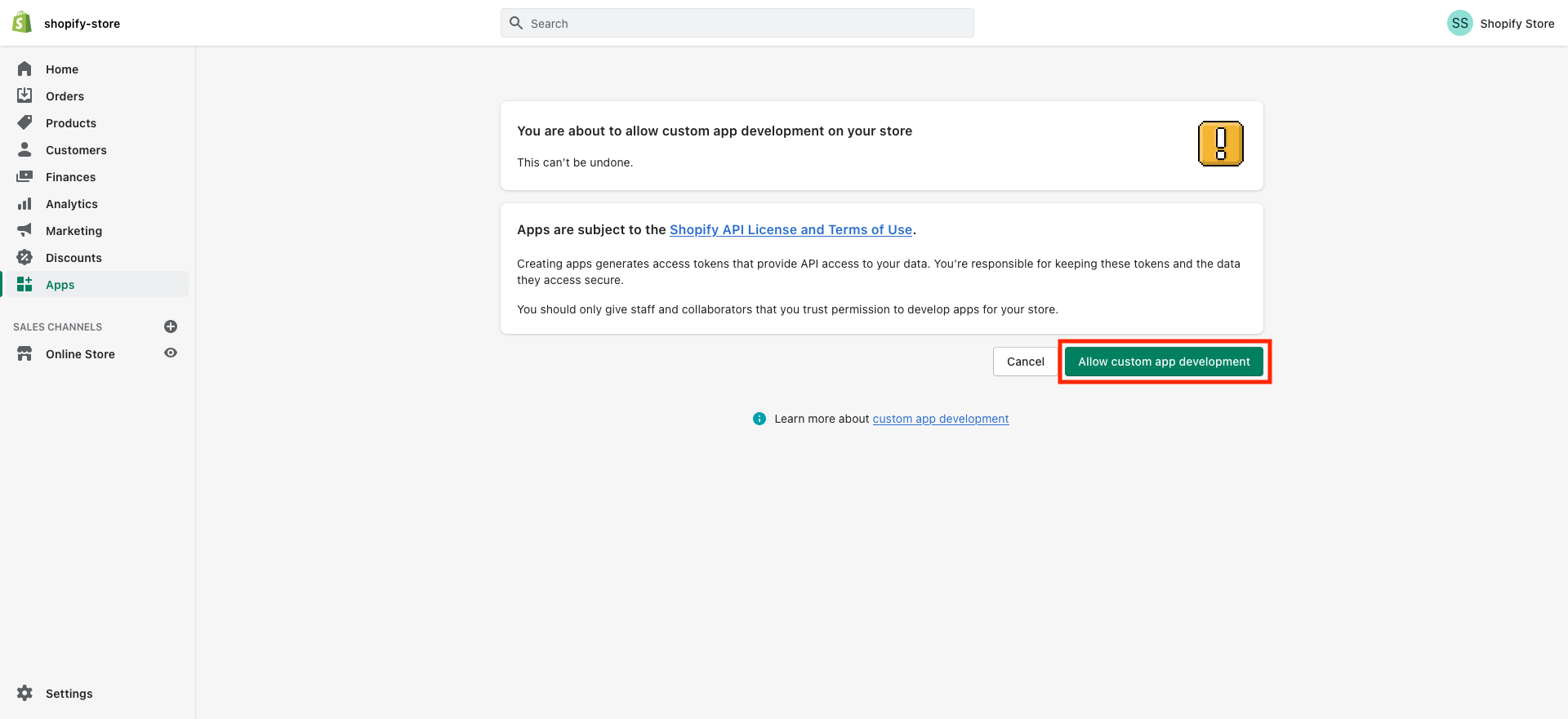Screen dimensions: 1568x719
Task: Click the Analytics bar chart icon
Action: coord(24,204)
